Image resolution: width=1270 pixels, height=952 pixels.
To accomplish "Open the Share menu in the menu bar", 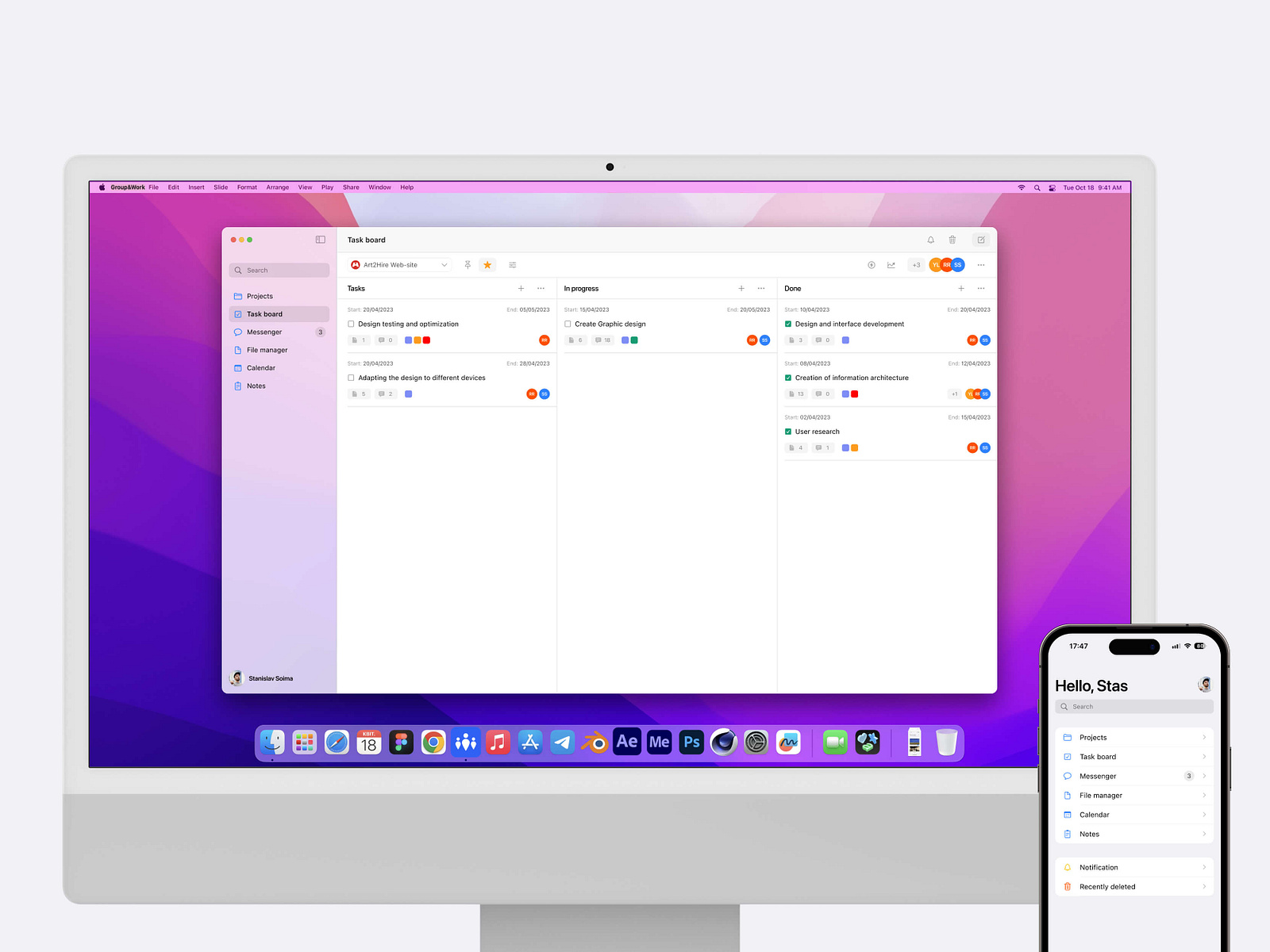I will point(351,187).
